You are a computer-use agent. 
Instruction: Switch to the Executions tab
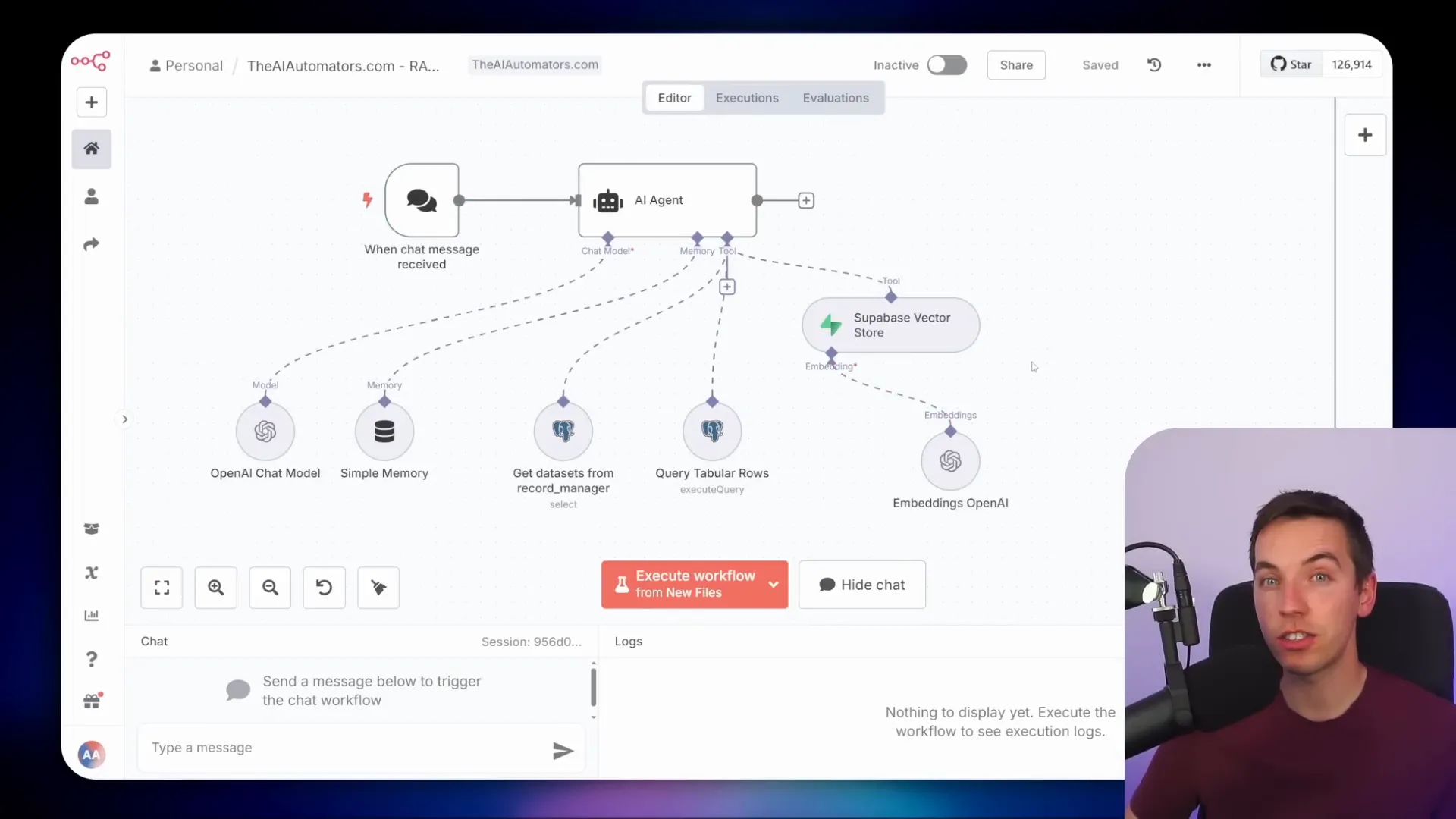click(x=747, y=98)
